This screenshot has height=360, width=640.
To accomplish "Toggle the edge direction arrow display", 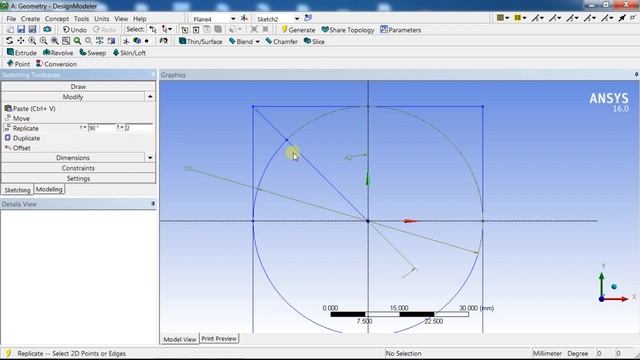I will 621,18.
